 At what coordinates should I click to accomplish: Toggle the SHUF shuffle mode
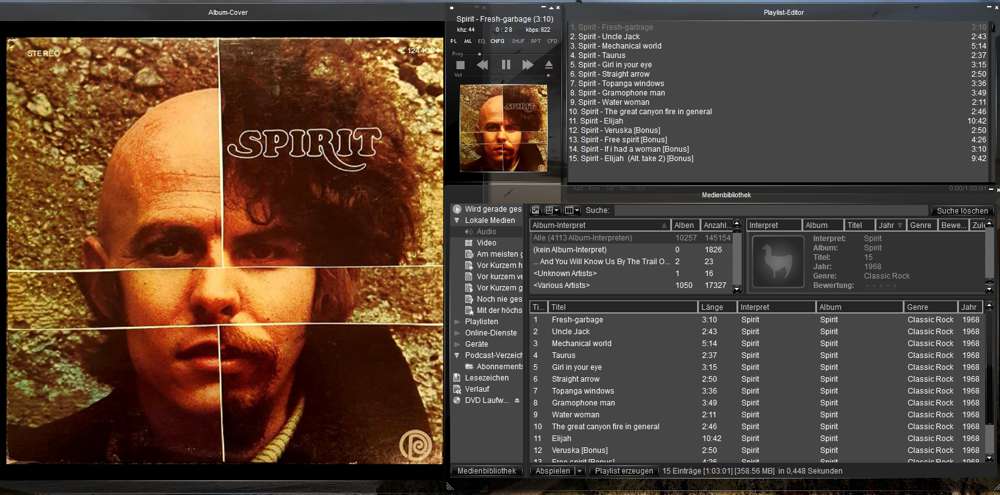(518, 41)
